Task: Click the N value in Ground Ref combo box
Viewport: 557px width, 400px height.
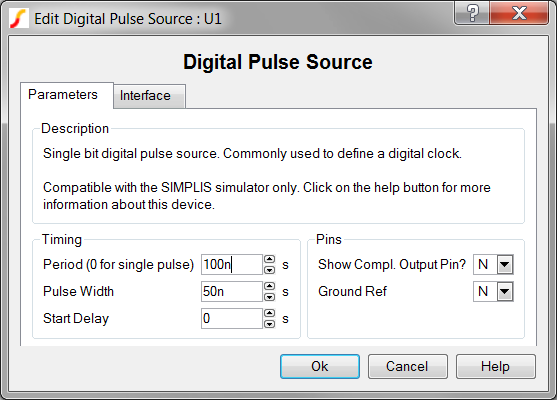Action: point(485,292)
